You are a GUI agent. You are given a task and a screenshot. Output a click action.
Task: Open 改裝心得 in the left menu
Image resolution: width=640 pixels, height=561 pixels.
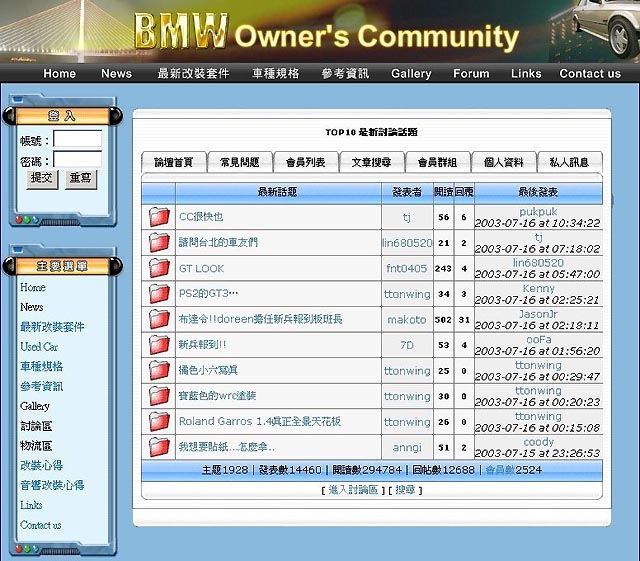pos(42,465)
